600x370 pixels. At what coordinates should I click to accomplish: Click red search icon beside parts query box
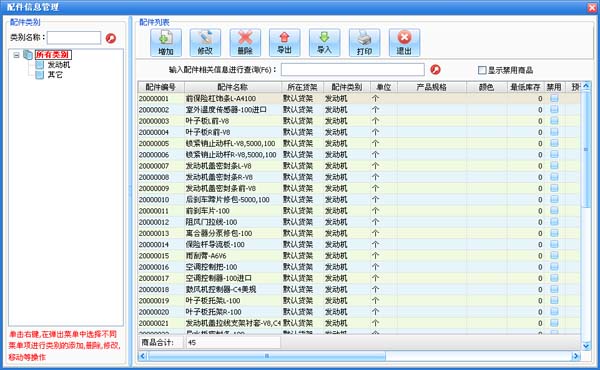[435, 70]
